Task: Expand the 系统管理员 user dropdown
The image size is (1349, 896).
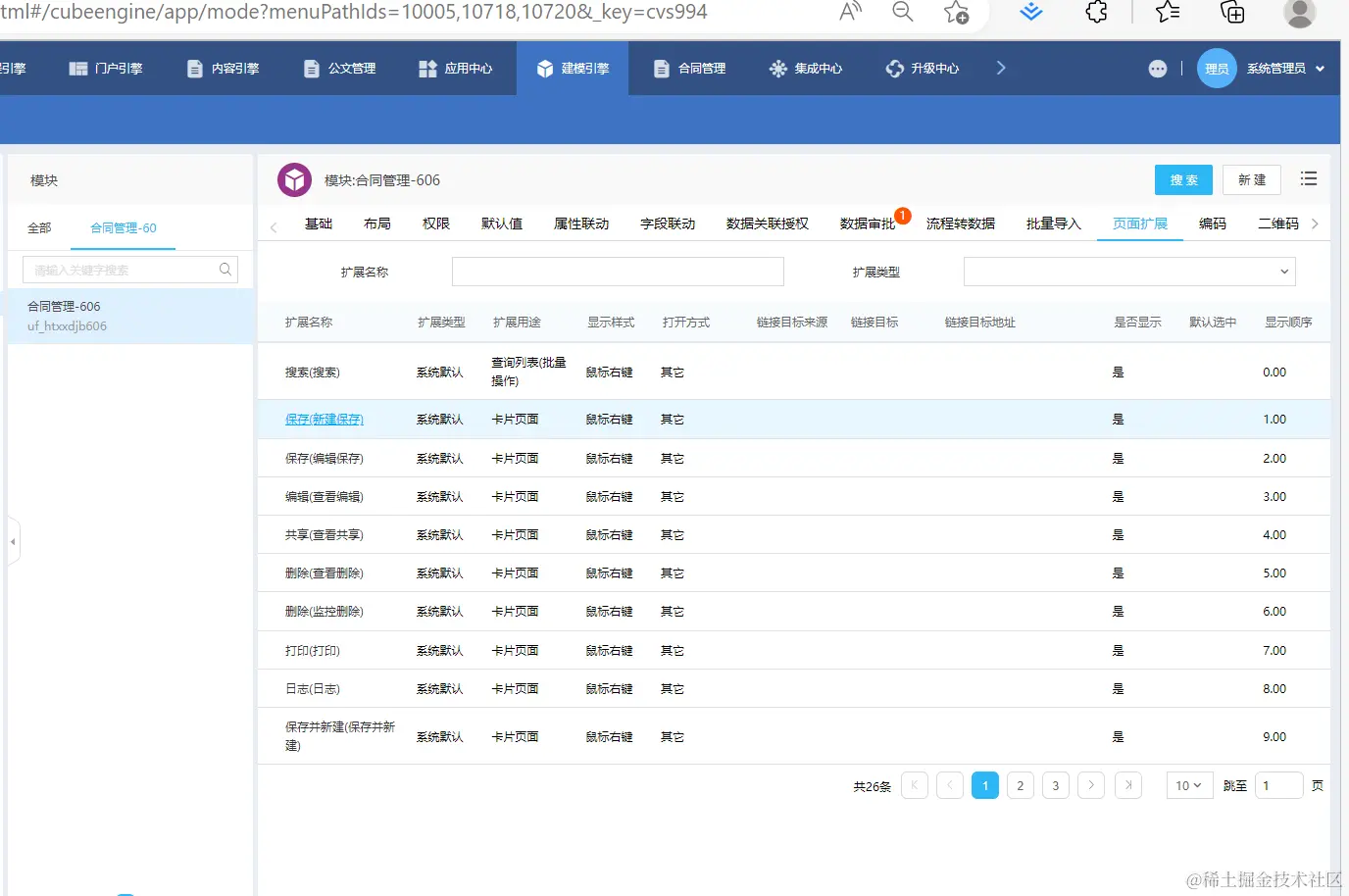Action: pyautogui.click(x=1285, y=69)
